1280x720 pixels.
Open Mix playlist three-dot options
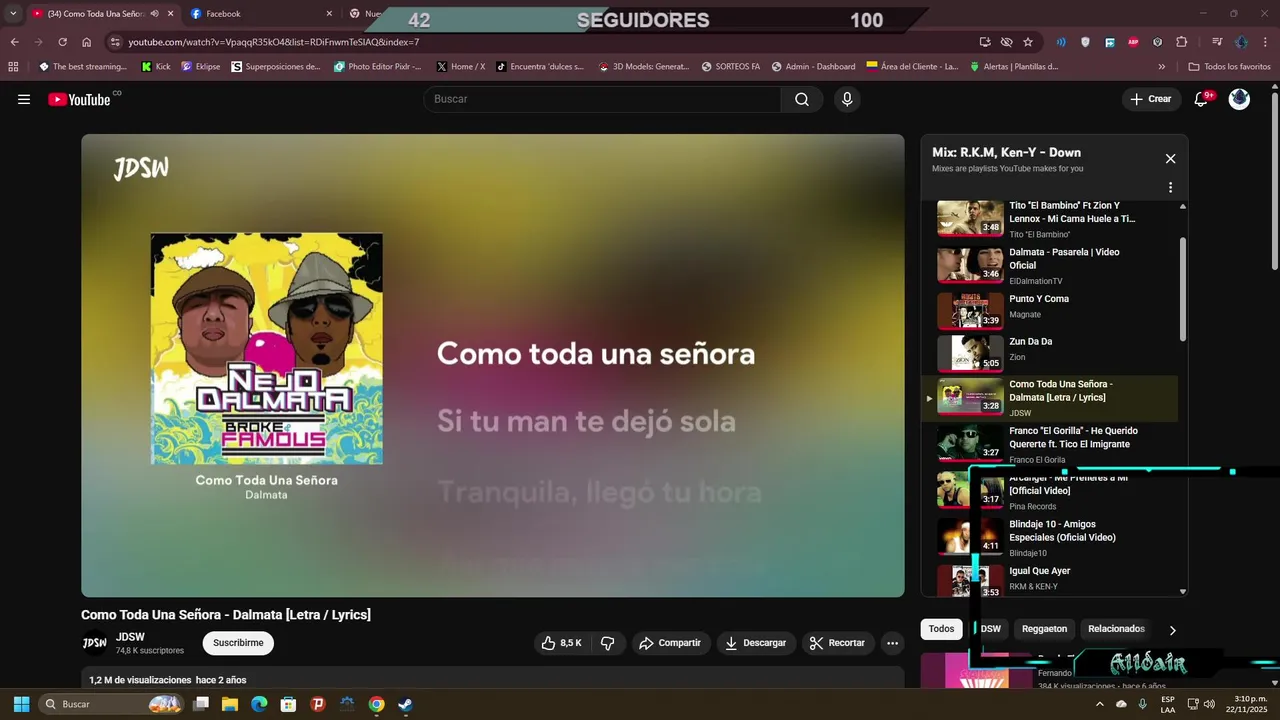click(1170, 187)
